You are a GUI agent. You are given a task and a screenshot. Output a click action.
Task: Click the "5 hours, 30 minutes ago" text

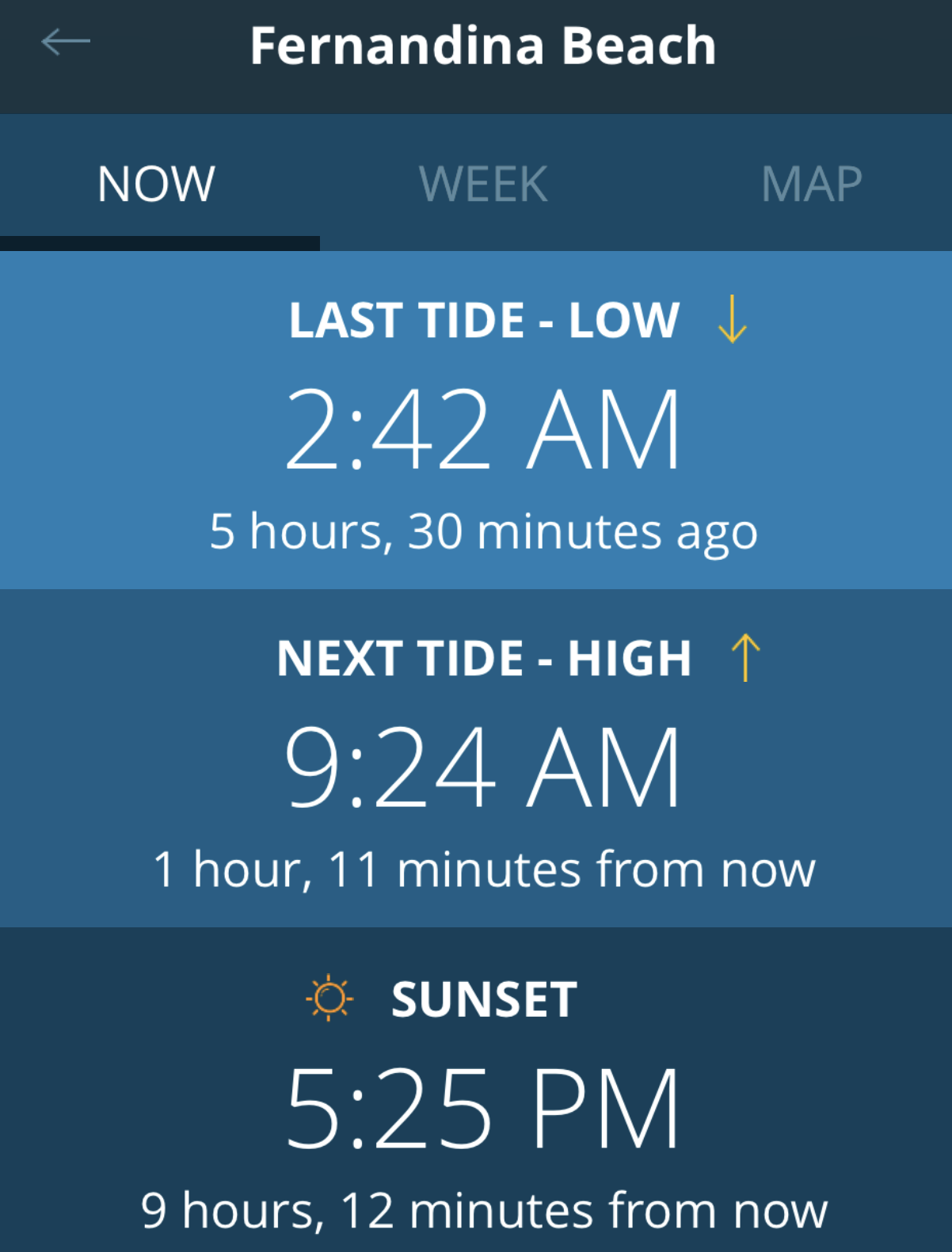click(x=483, y=531)
